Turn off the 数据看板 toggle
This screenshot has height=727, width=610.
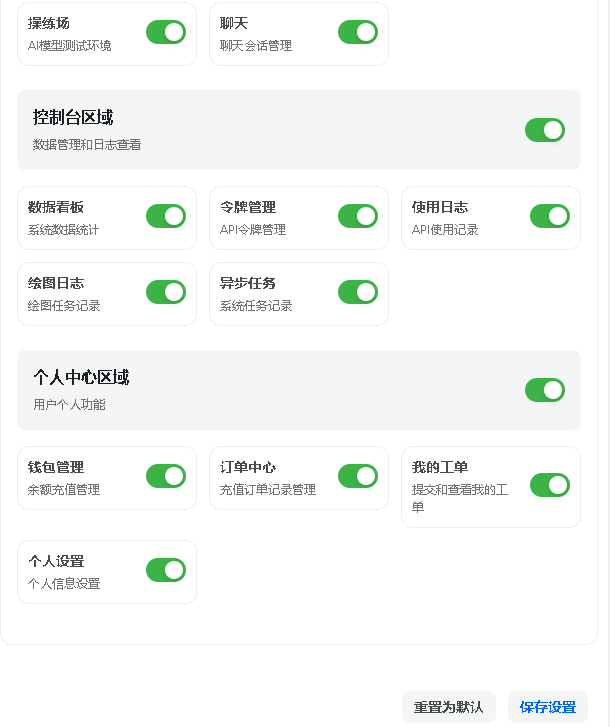pyautogui.click(x=166, y=216)
